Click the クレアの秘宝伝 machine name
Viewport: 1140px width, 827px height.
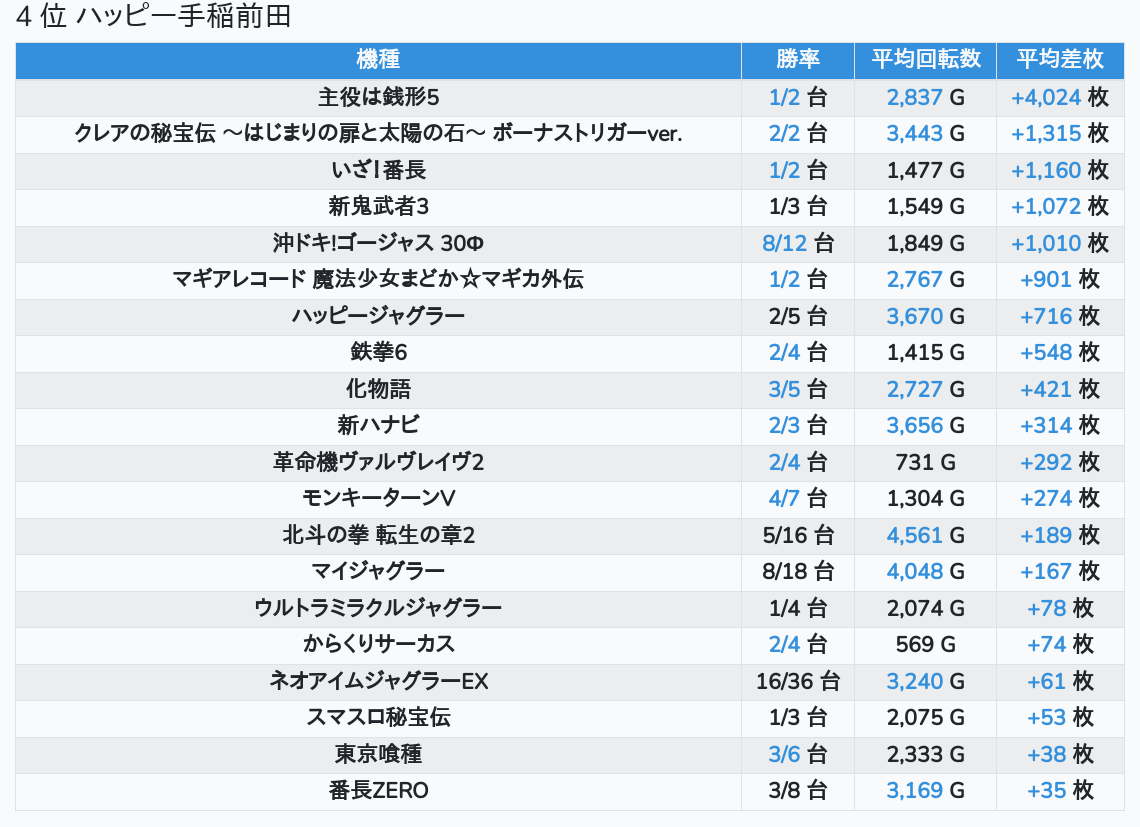[378, 134]
